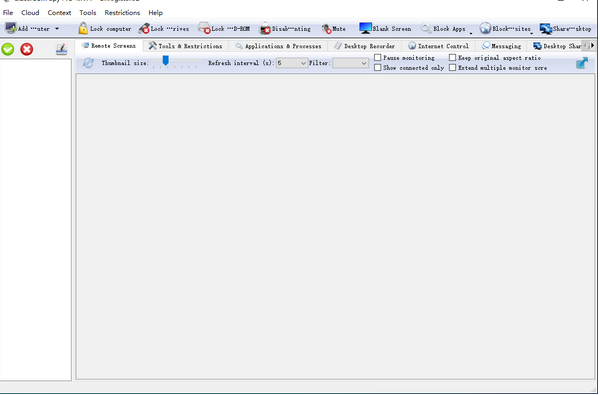The height and width of the screenshot is (395, 600).
Task: Click the blue pop-out arrow icon at right
Action: [x=582, y=63]
